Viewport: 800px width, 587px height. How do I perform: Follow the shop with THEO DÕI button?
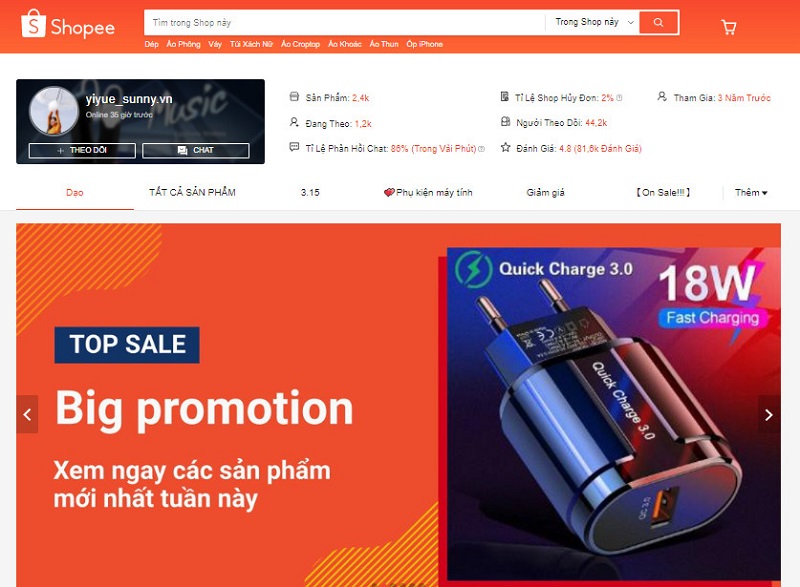coord(82,150)
